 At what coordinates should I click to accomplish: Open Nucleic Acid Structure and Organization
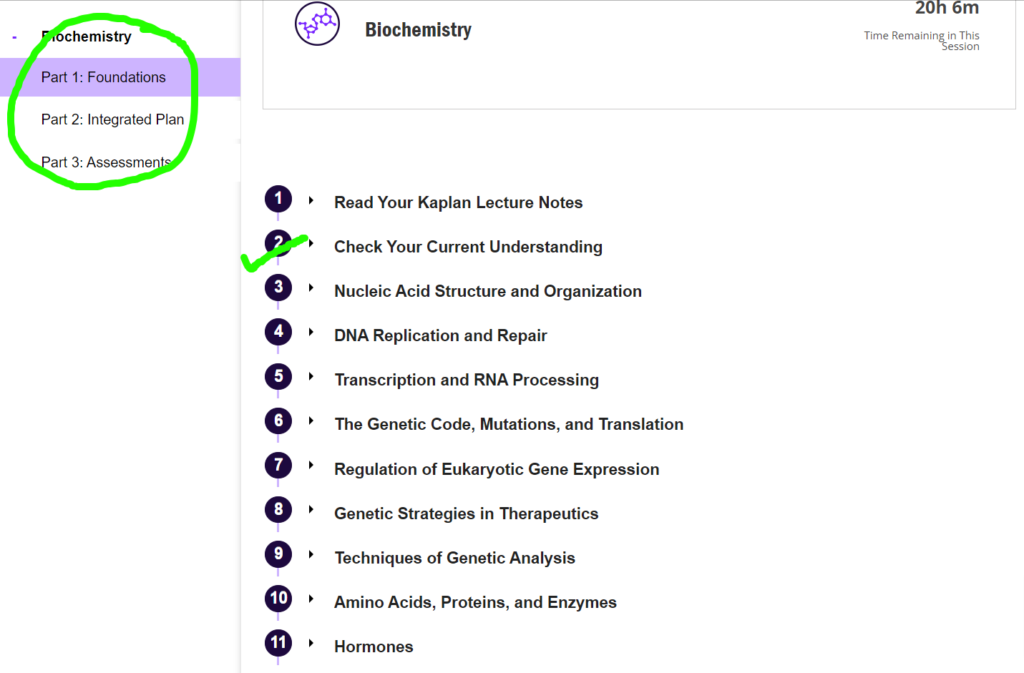(488, 291)
